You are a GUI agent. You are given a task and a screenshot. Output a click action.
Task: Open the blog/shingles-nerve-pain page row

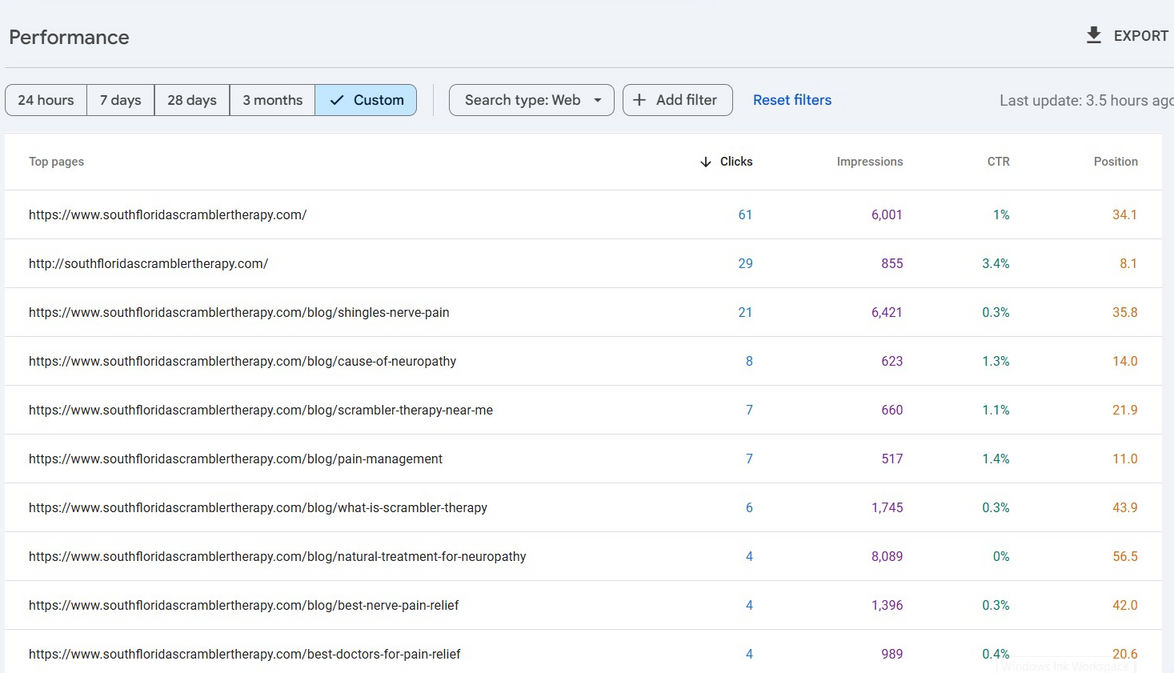583,312
